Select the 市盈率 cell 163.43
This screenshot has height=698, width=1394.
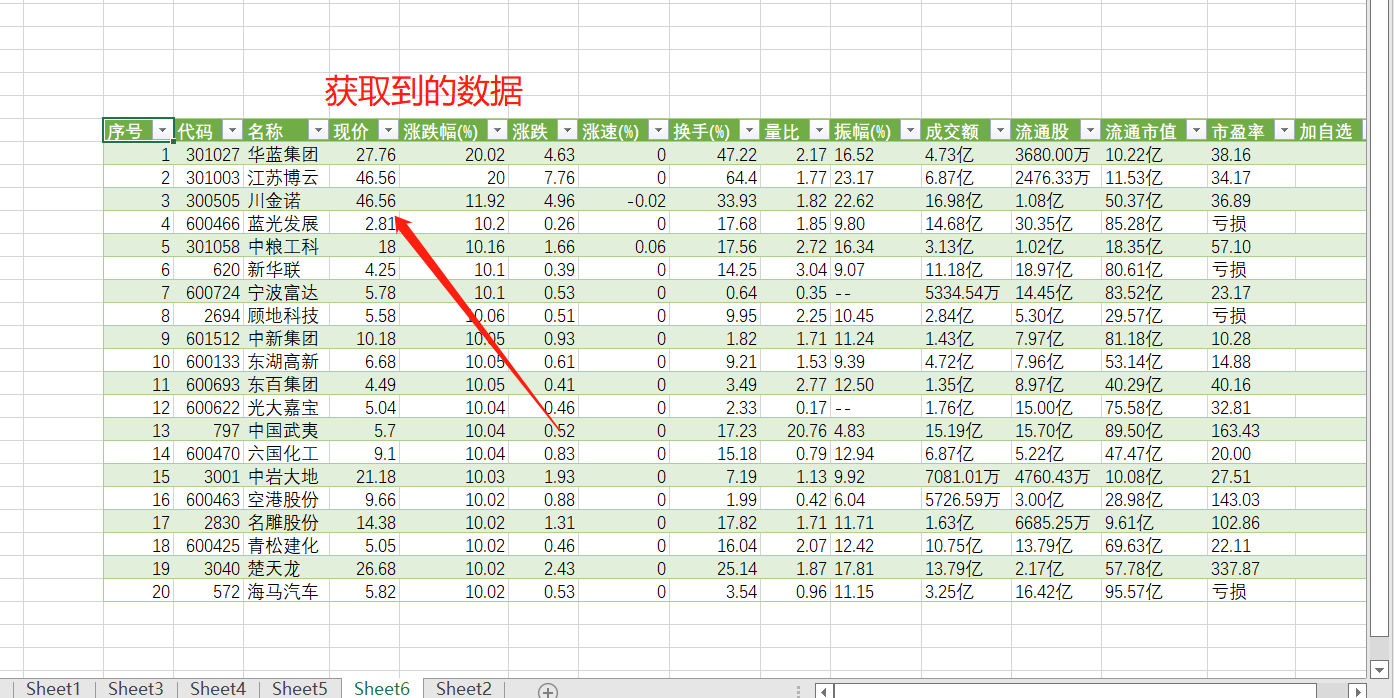tap(1251, 430)
